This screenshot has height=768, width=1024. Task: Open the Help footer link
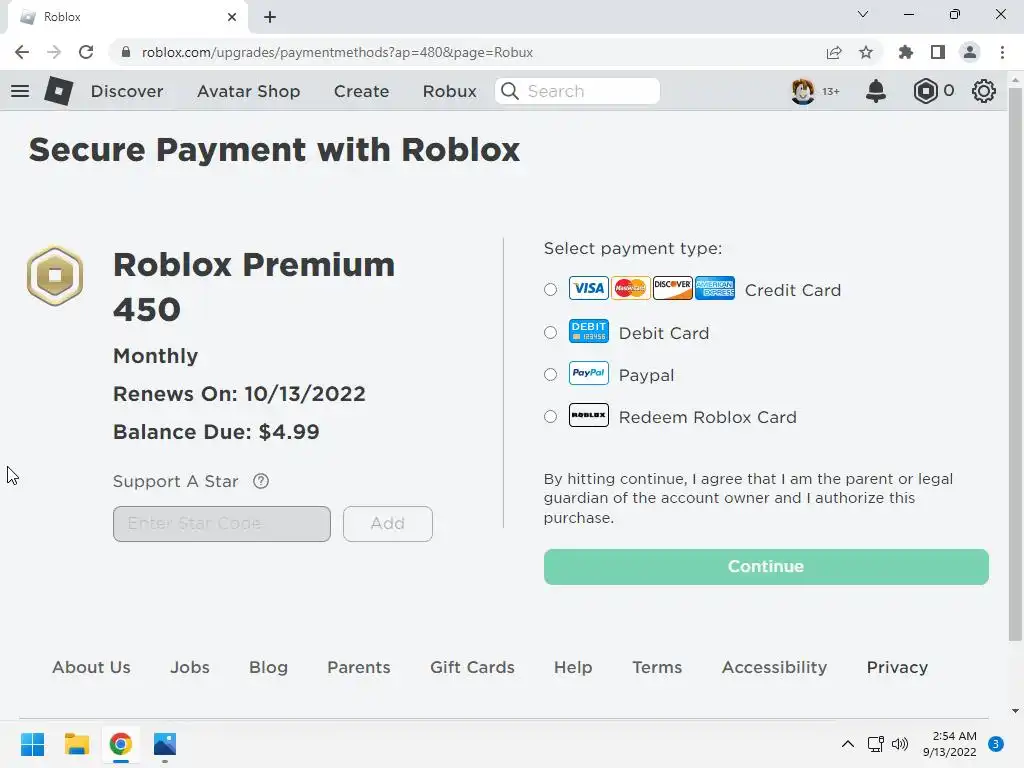coord(573,667)
